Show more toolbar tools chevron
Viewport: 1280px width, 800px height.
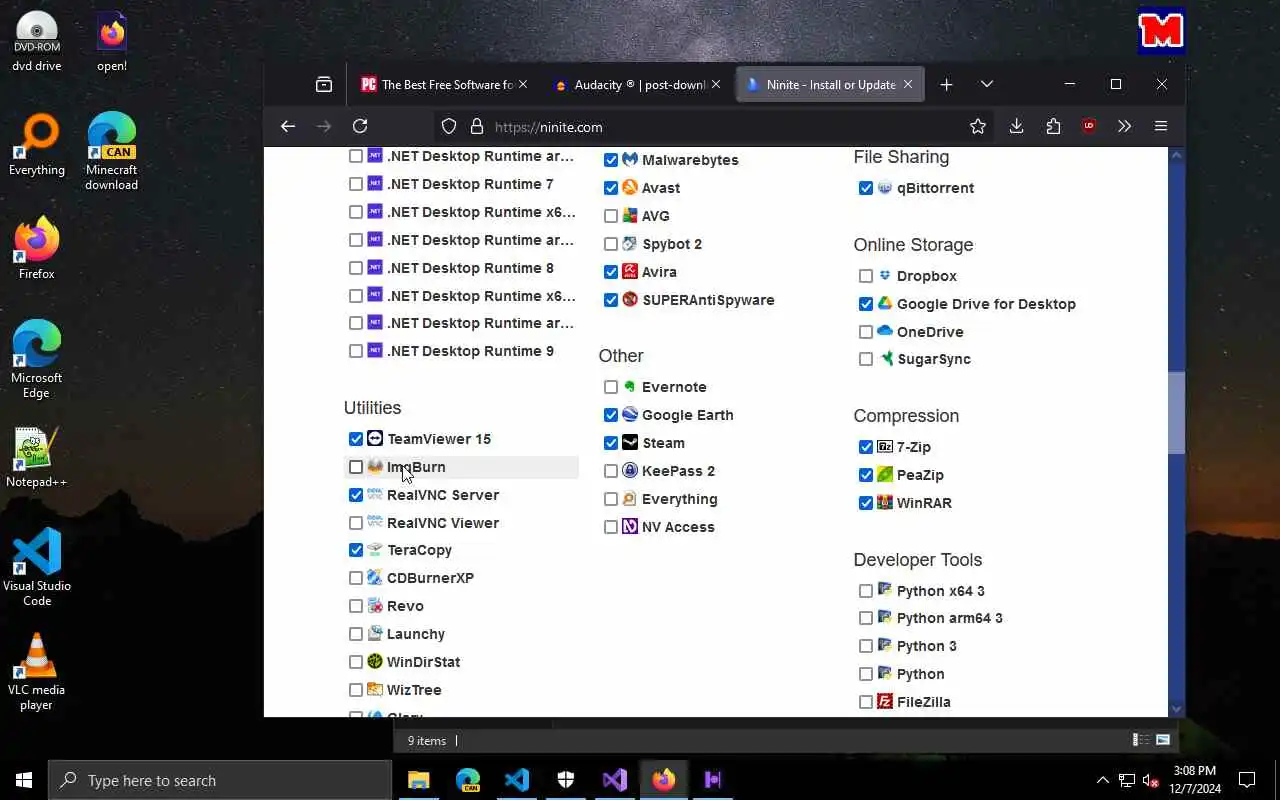coord(1125,126)
